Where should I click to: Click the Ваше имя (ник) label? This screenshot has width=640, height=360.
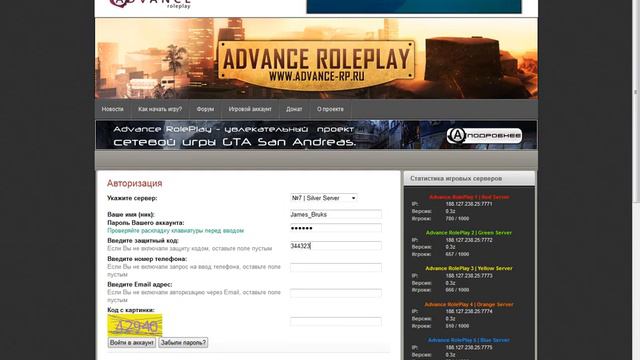[131, 214]
